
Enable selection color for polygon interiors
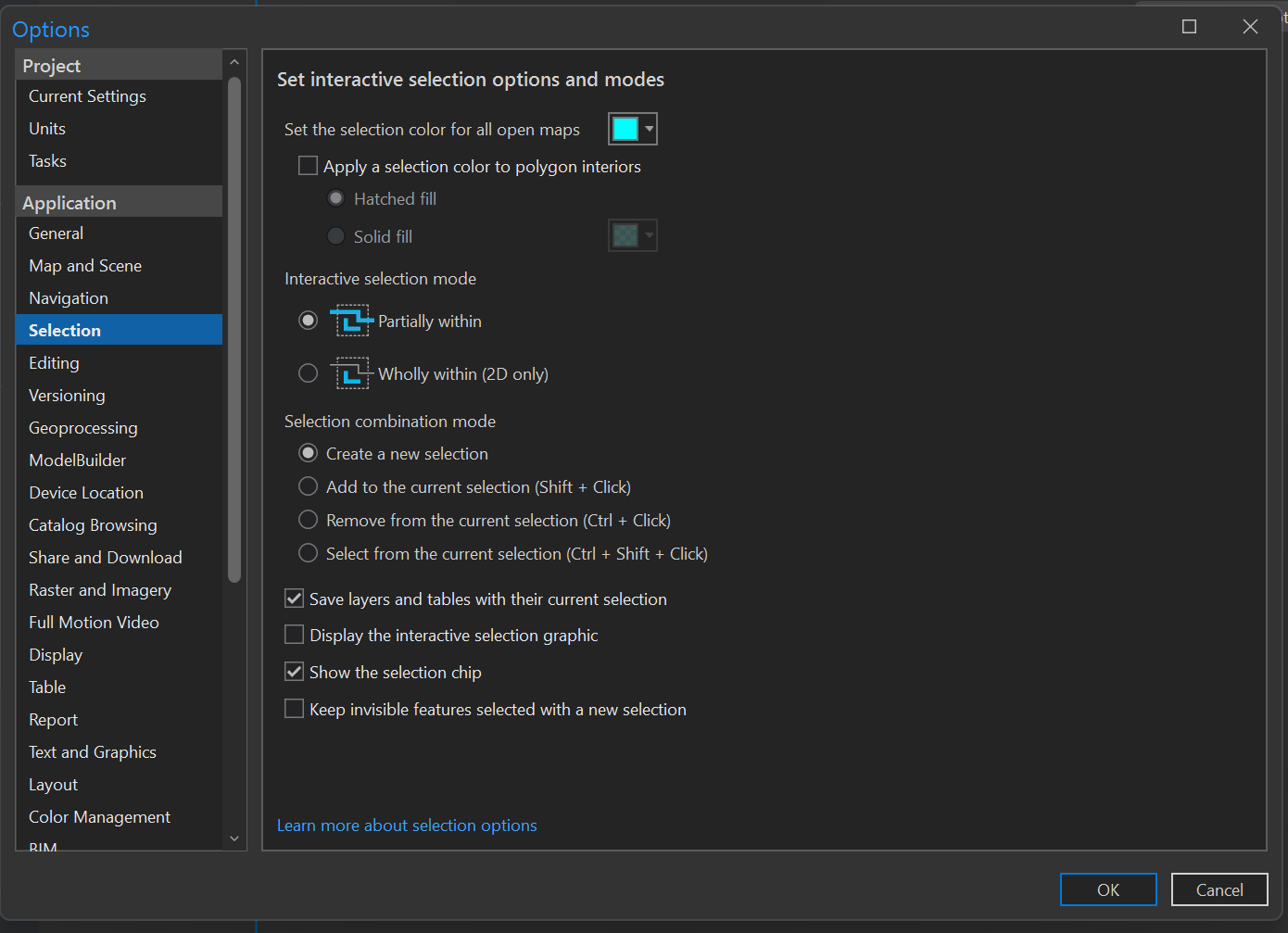click(308, 166)
